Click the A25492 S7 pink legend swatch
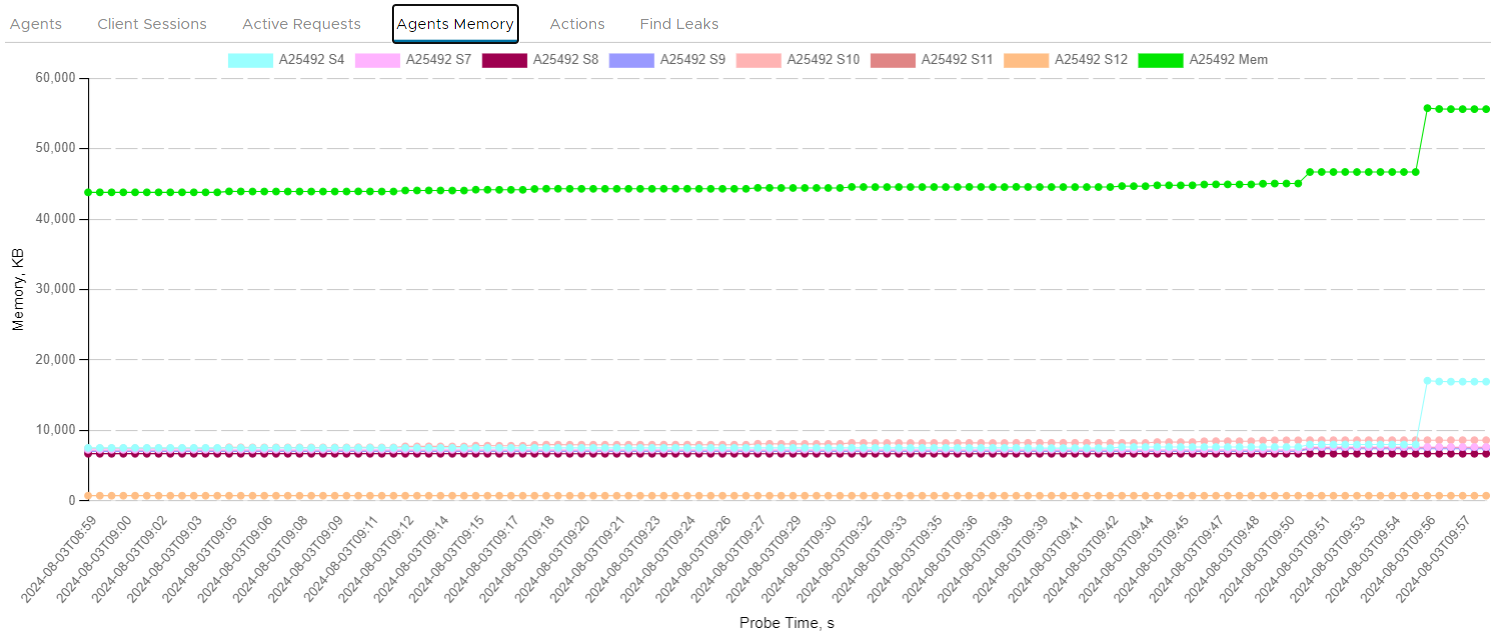1500x636 pixels. 377,60
